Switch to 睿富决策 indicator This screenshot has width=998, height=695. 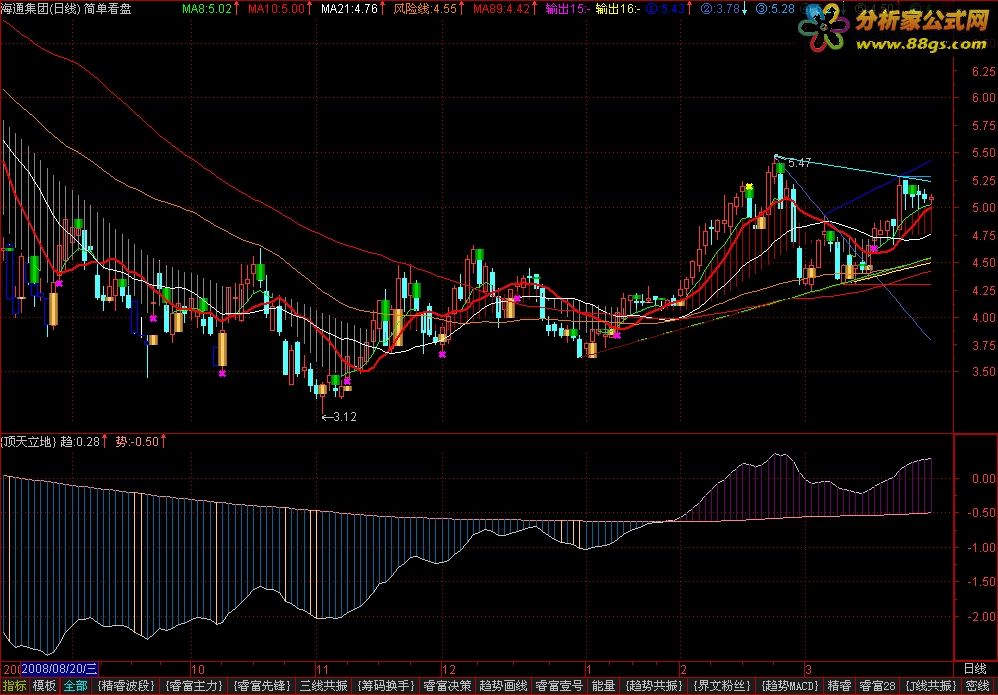(x=447, y=686)
